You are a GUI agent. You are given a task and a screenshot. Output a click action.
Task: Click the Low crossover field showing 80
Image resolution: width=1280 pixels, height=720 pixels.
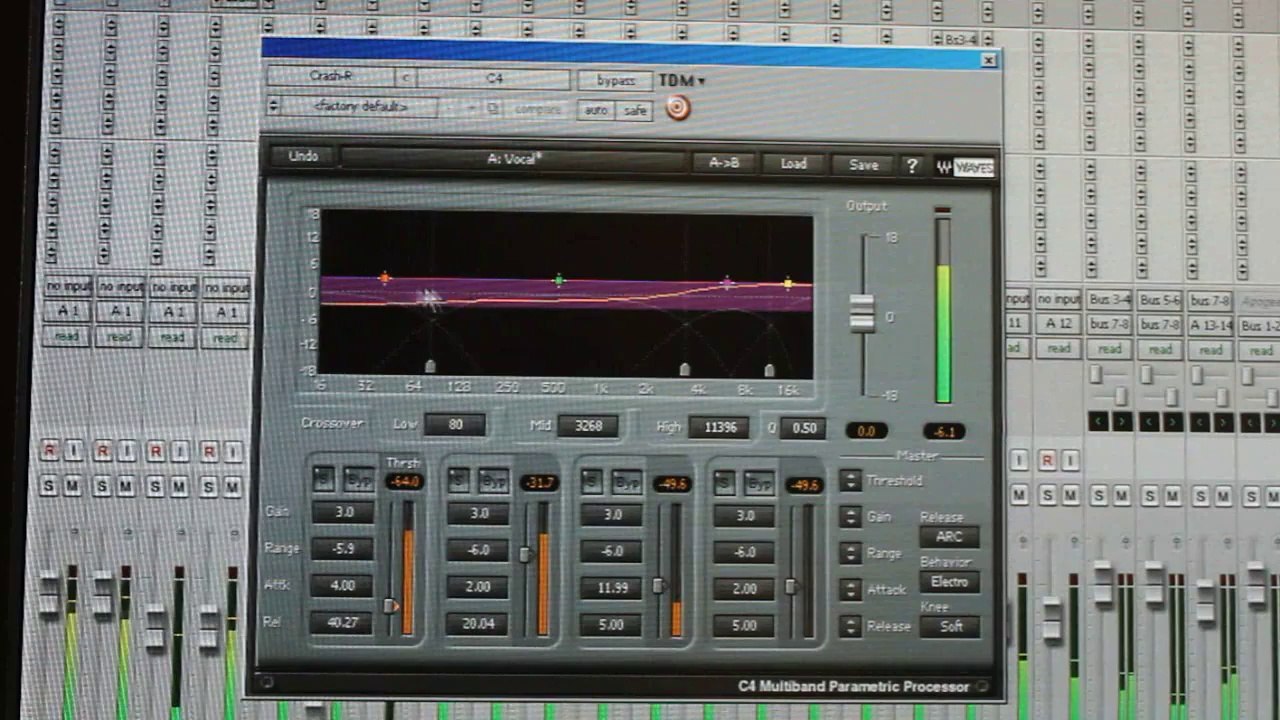pos(455,425)
